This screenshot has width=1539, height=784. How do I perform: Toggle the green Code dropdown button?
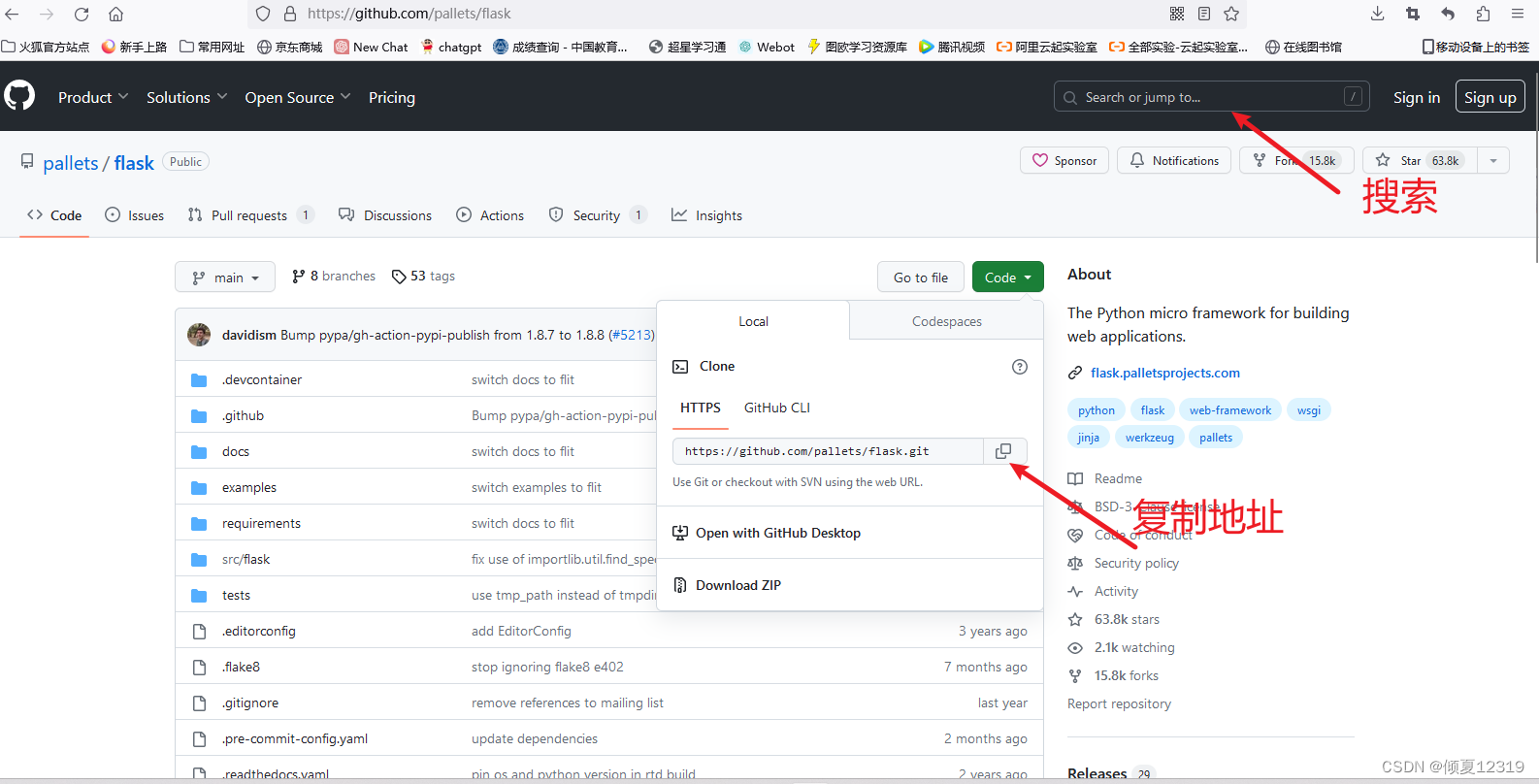[1008, 278]
